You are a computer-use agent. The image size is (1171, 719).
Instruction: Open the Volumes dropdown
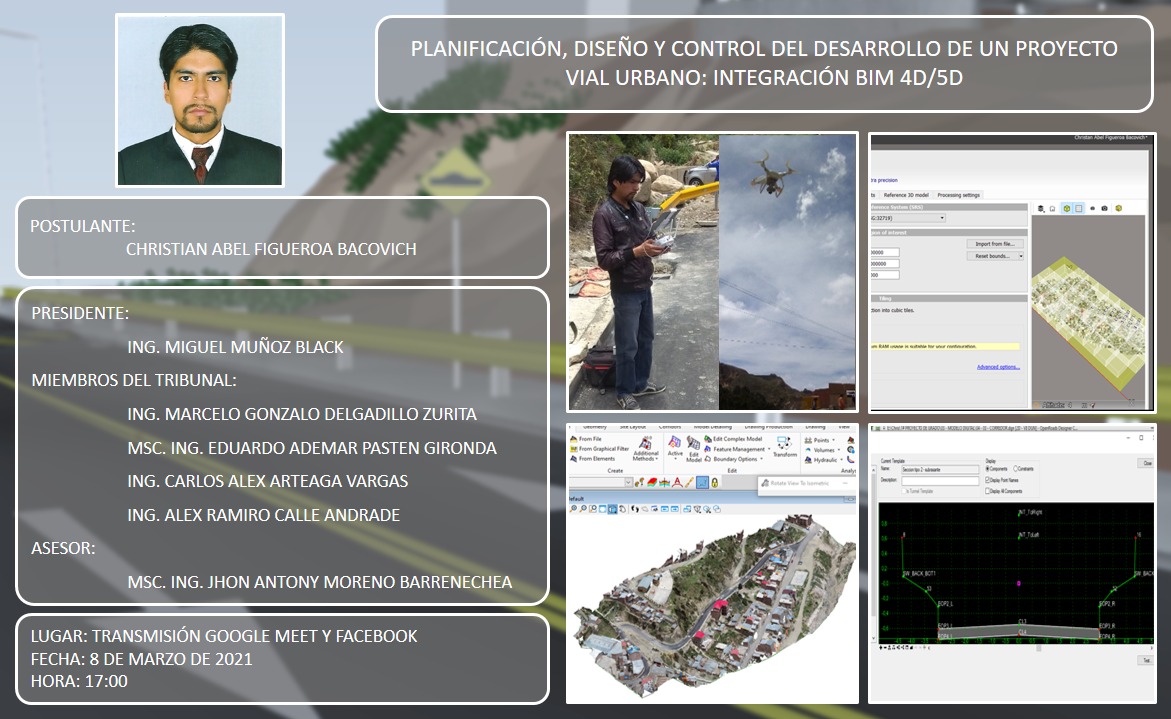(822, 449)
